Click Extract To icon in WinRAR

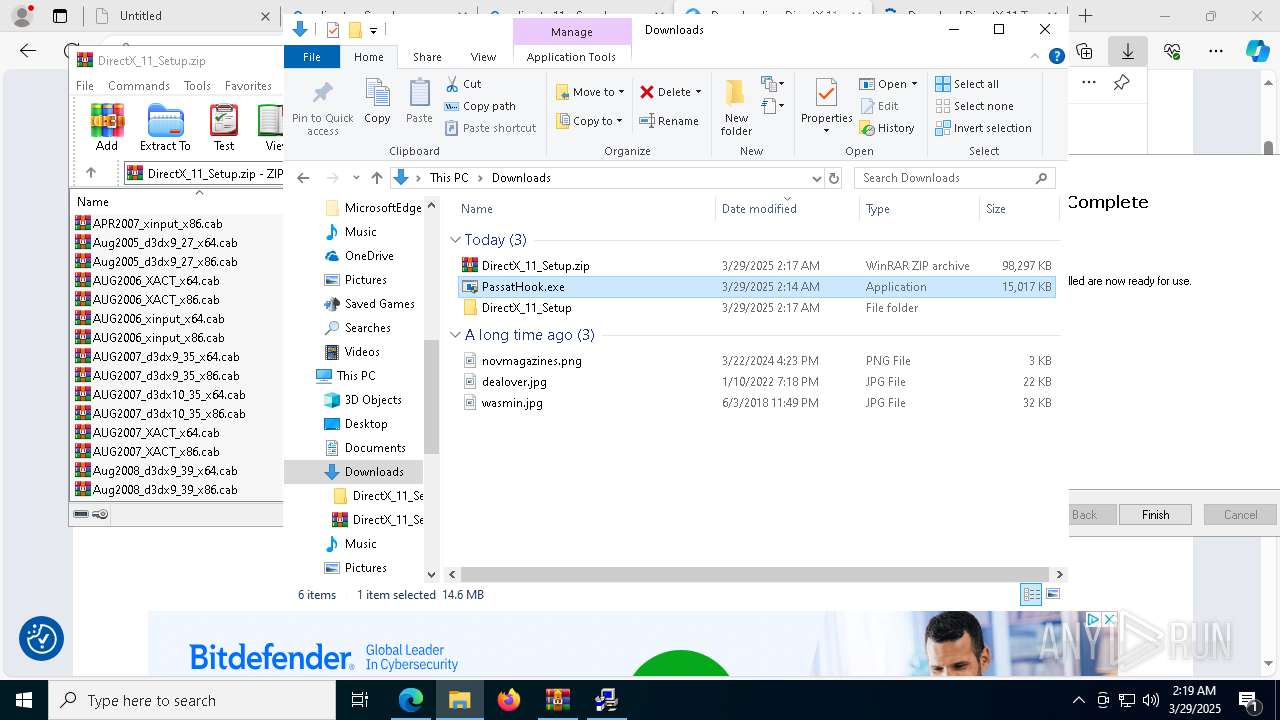coord(165,128)
